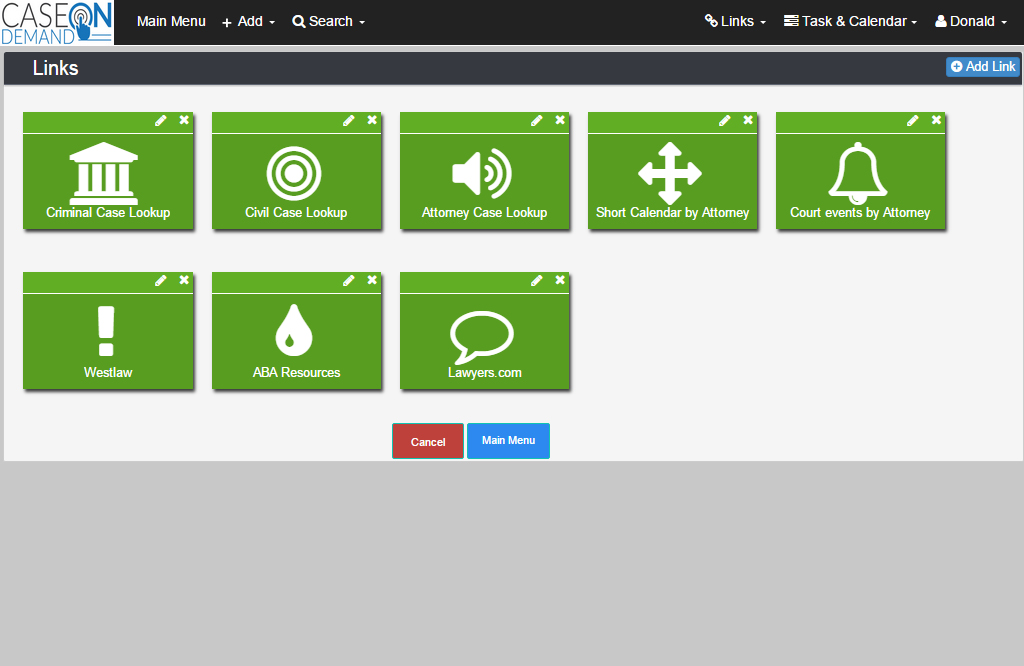Open Westlaw exclamation mark icon
The image size is (1024, 666).
pos(106,330)
